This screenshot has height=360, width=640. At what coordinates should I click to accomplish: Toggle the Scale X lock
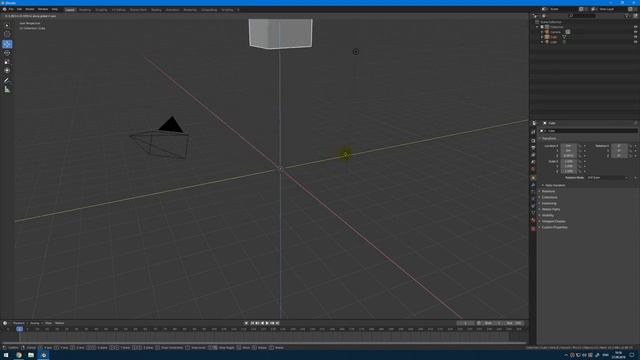pyautogui.click(x=580, y=162)
